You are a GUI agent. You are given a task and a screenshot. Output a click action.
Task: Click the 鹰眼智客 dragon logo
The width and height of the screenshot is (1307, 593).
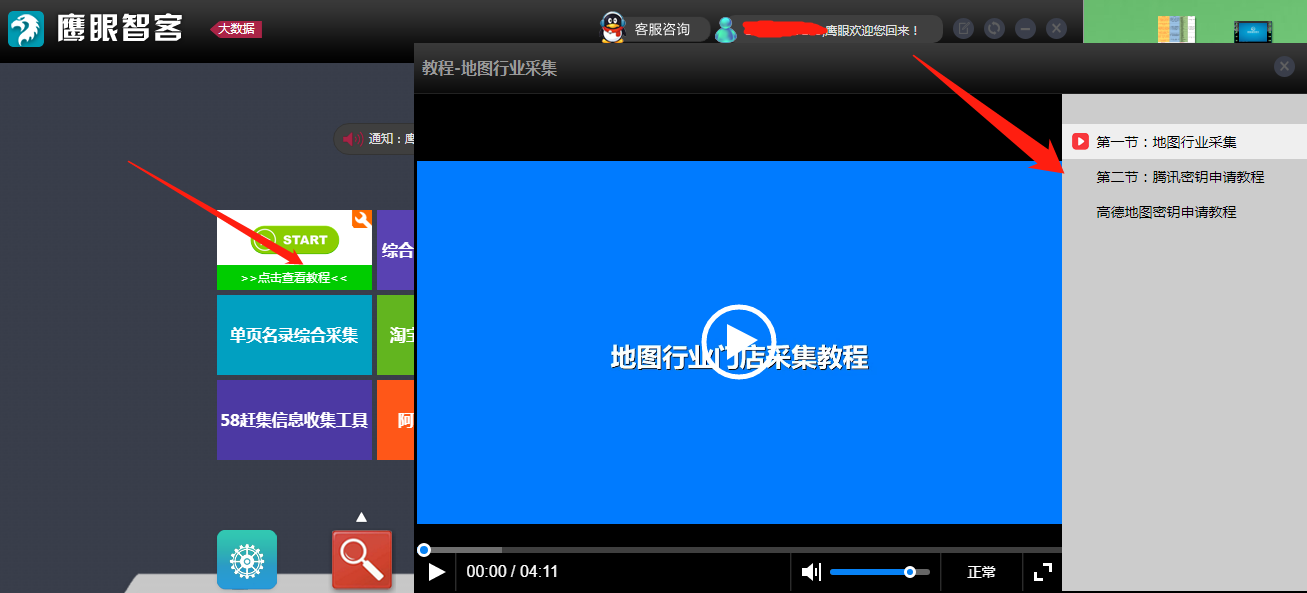click(x=26, y=27)
